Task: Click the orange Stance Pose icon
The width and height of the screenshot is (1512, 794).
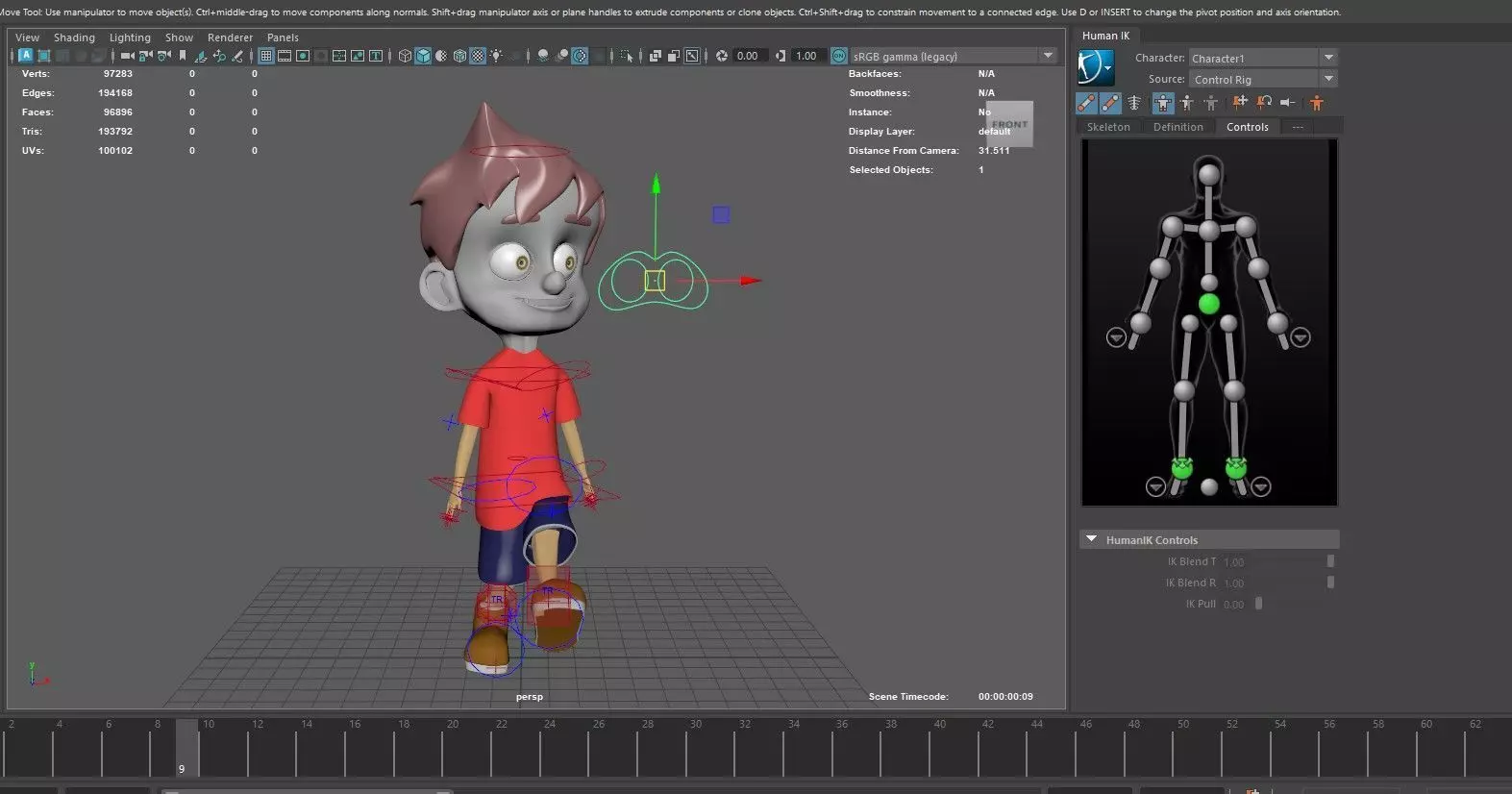Action: click(1316, 103)
